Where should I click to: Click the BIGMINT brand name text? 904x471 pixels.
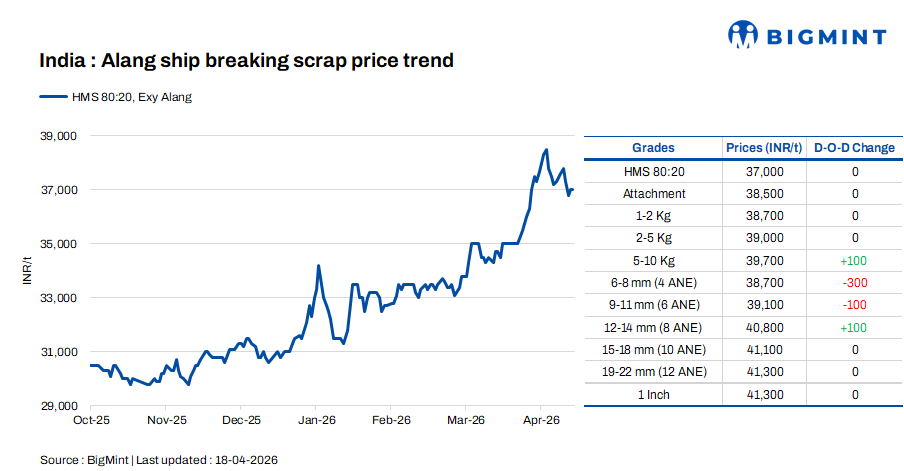[x=826, y=37]
